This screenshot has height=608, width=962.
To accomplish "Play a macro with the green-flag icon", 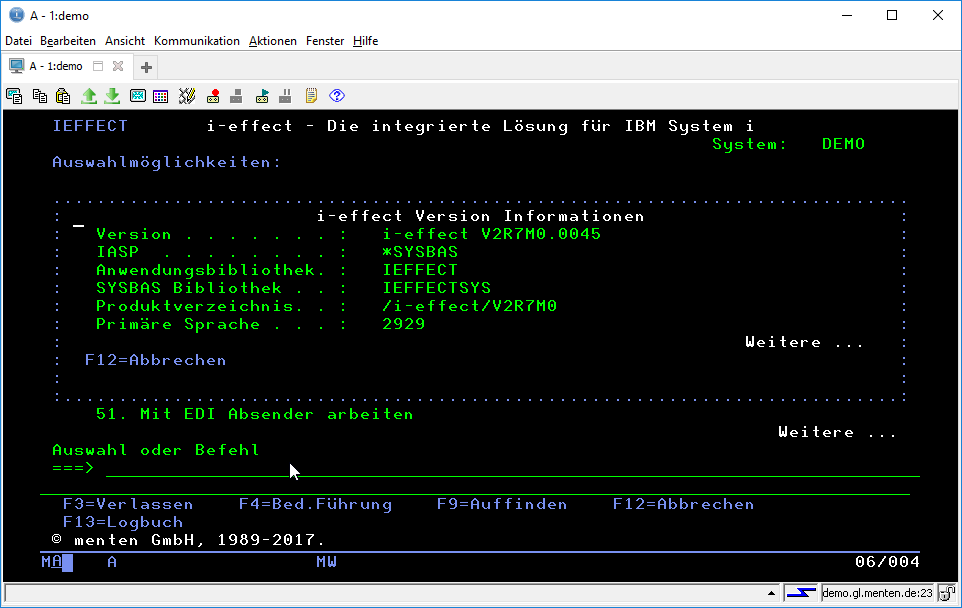I will (263, 96).
